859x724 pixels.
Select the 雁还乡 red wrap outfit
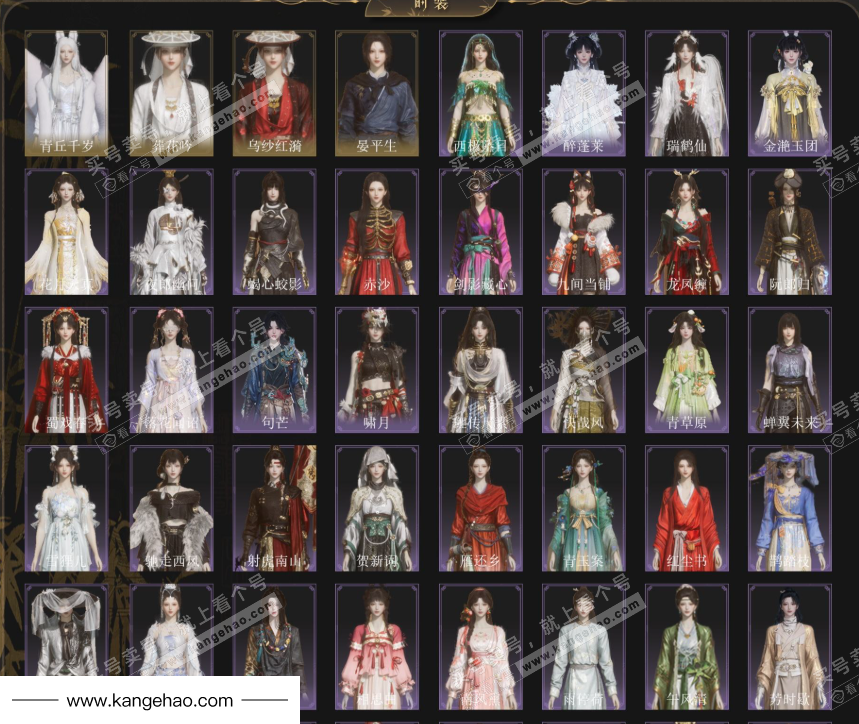click(480, 509)
